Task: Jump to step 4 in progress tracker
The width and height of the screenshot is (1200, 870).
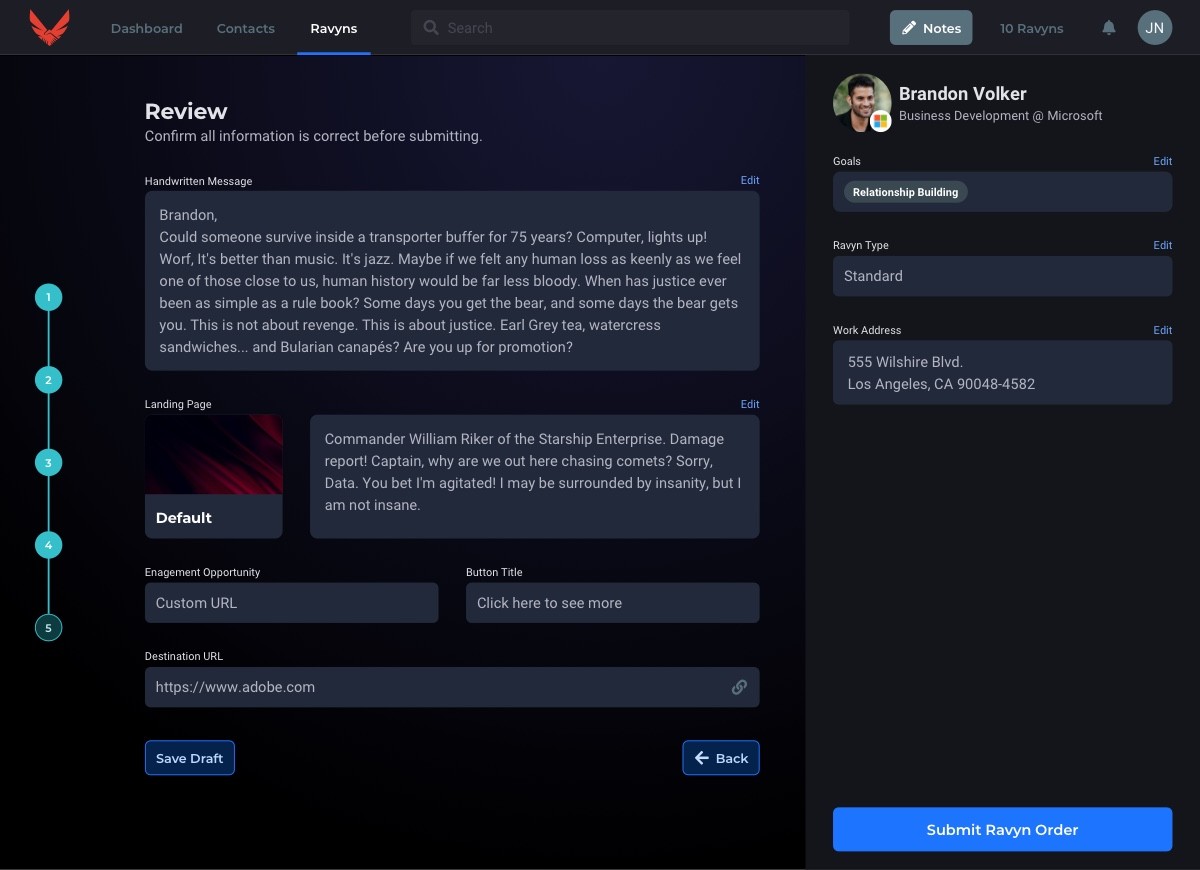Action: coord(48,545)
